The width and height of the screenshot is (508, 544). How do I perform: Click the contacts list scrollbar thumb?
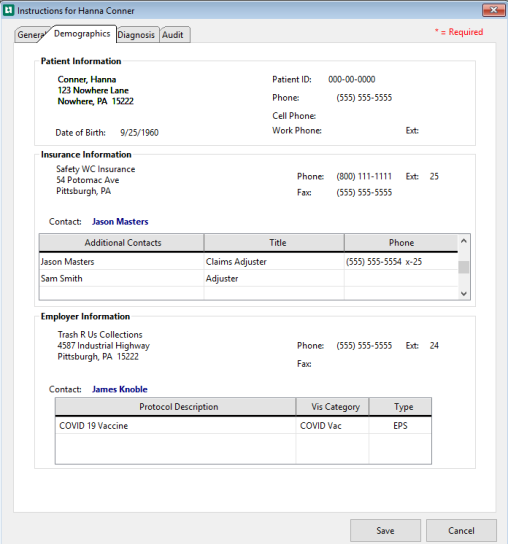464,267
